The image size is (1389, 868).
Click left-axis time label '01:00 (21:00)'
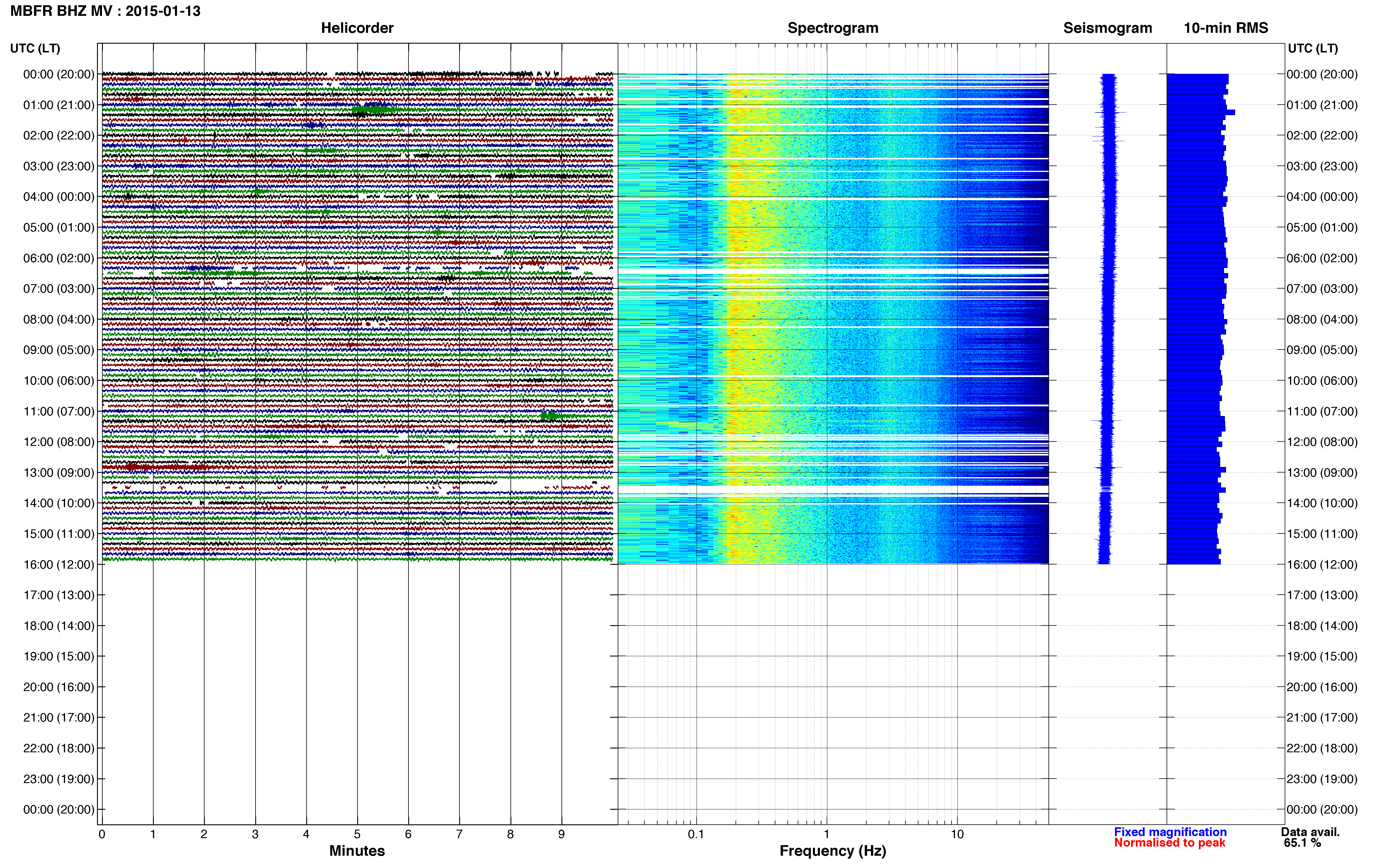[x=59, y=105]
